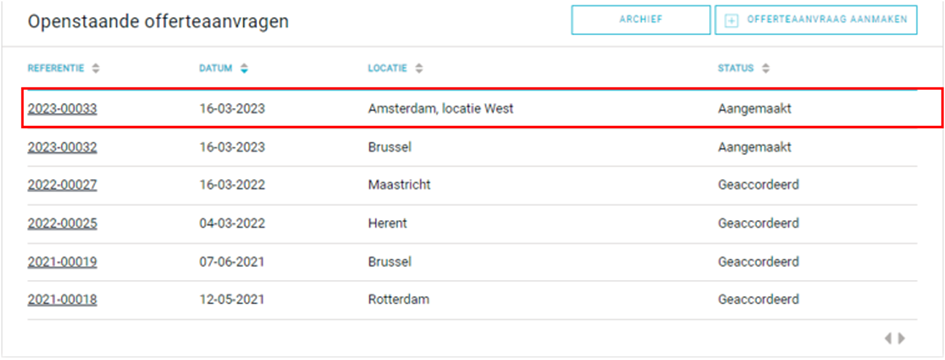
Task: Open quote request 2022-00025
Action: pos(62,224)
